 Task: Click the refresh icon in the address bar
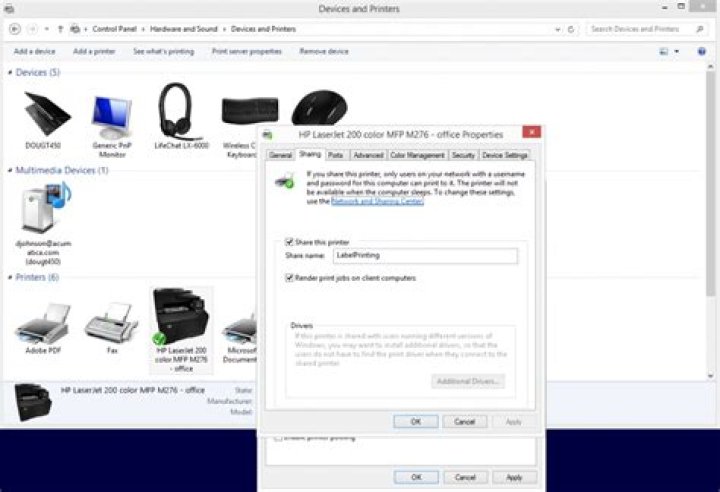click(x=571, y=29)
